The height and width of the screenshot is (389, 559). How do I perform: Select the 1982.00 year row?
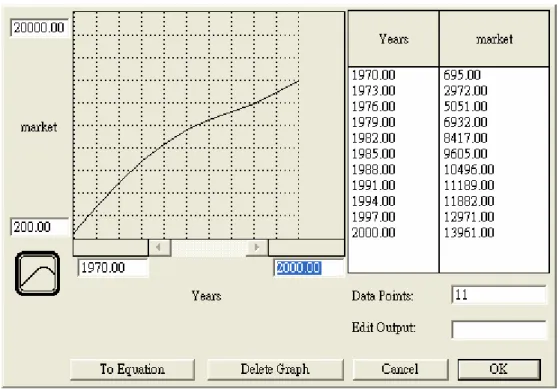373,138
